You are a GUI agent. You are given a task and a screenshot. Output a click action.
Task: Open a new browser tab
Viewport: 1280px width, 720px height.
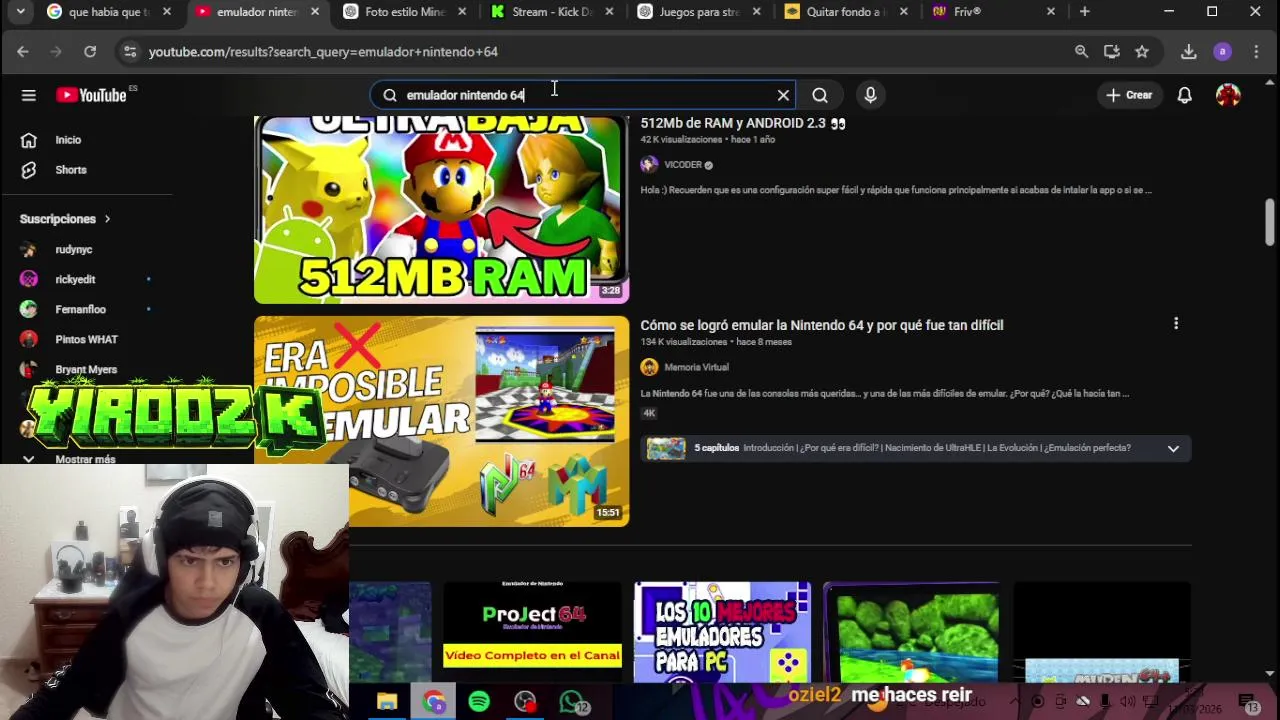point(1085,12)
